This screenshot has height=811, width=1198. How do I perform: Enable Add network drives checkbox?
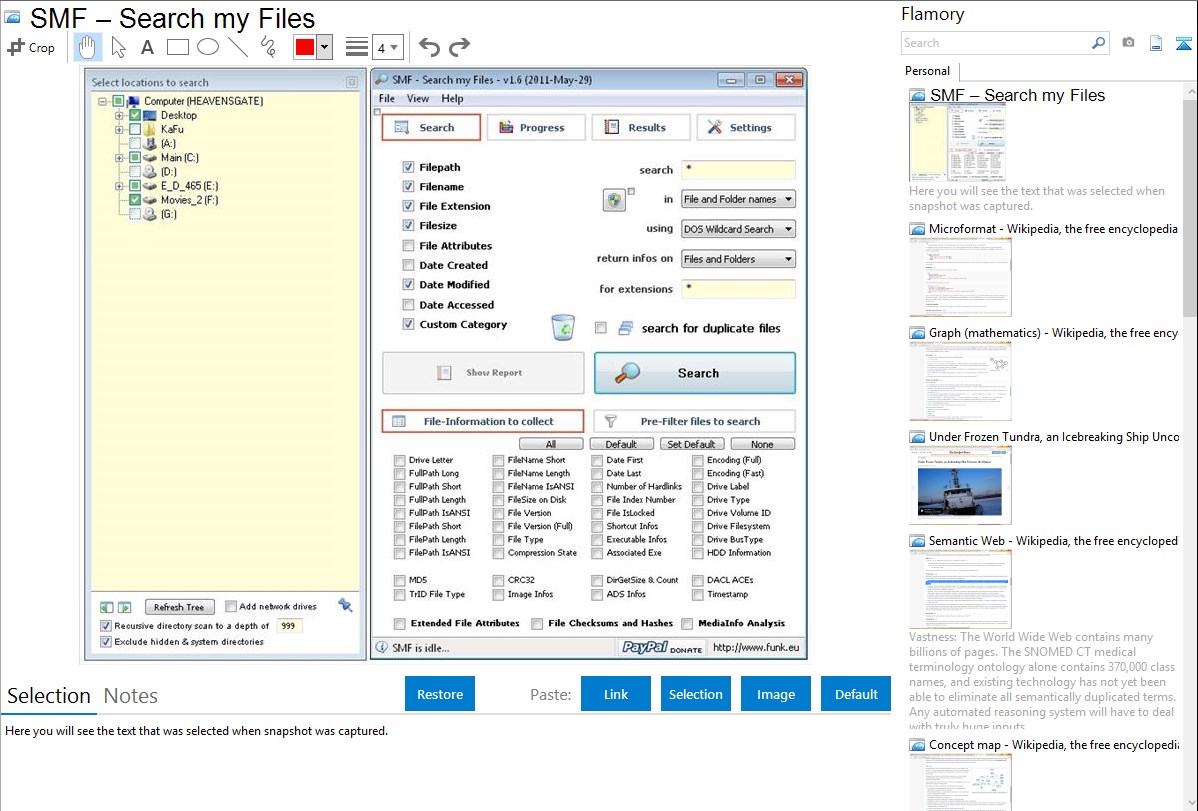coord(231,606)
